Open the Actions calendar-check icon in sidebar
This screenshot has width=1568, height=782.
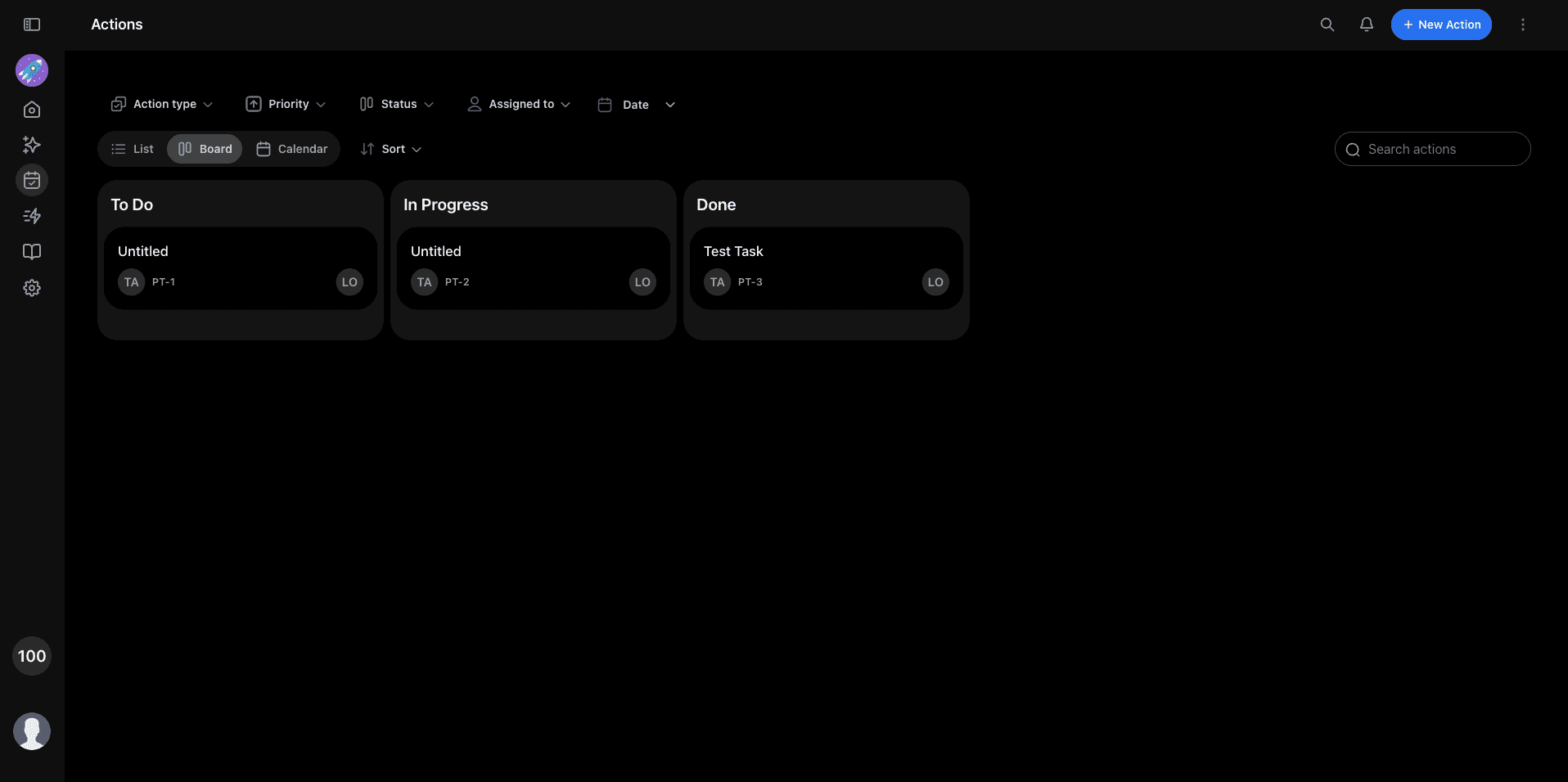pyautogui.click(x=31, y=180)
